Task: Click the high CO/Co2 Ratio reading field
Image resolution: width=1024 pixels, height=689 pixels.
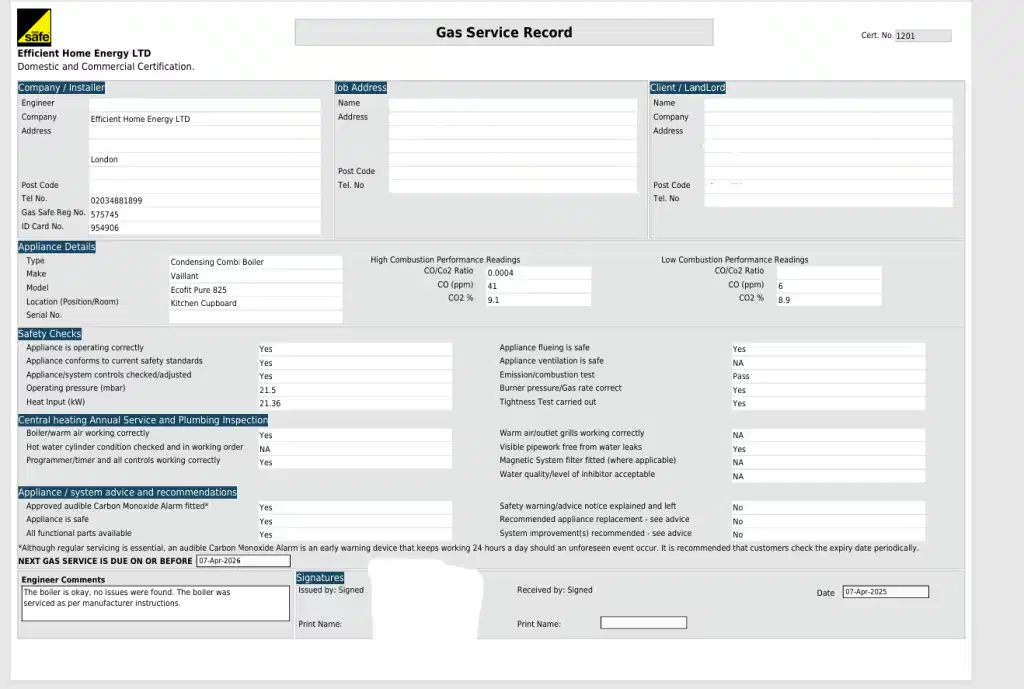Action: click(x=537, y=271)
